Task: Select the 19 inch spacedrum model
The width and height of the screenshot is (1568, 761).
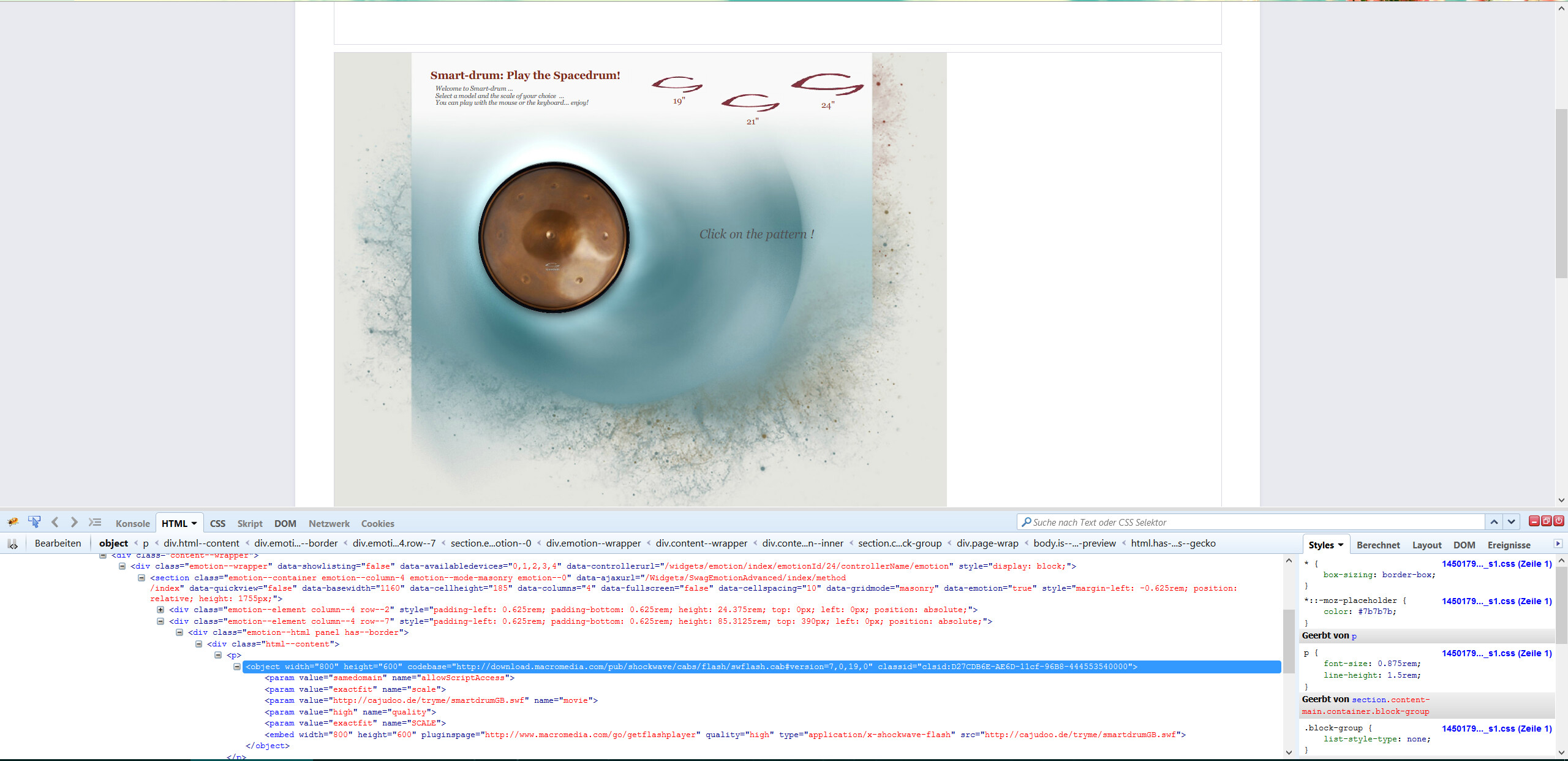Action: [x=677, y=89]
